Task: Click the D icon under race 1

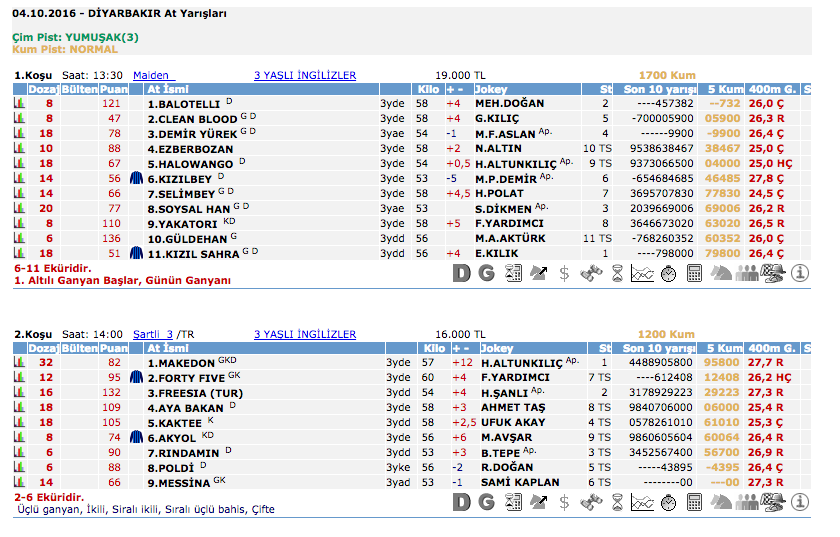Action: click(x=461, y=272)
